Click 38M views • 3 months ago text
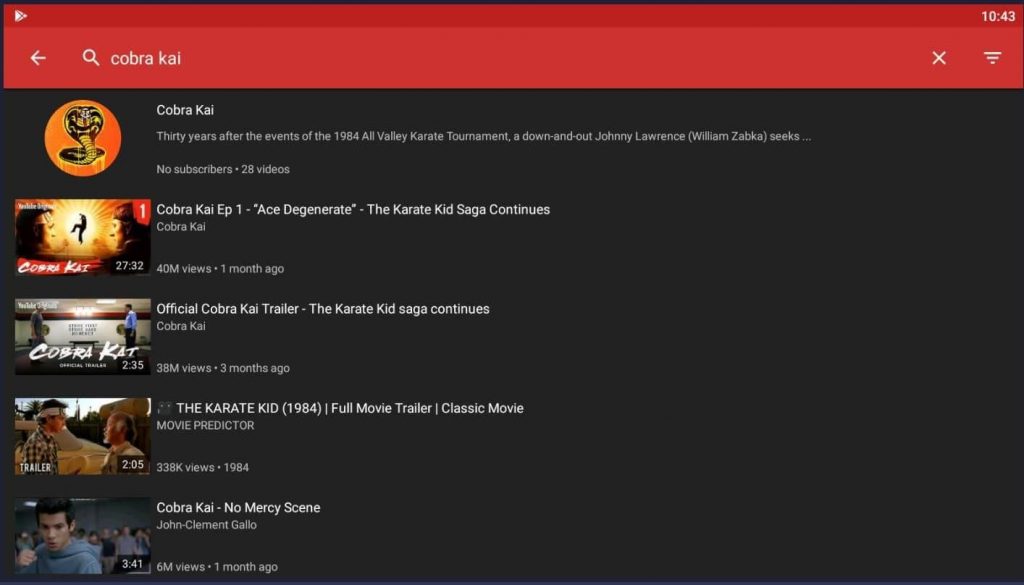This screenshot has height=585, width=1024. [x=223, y=368]
